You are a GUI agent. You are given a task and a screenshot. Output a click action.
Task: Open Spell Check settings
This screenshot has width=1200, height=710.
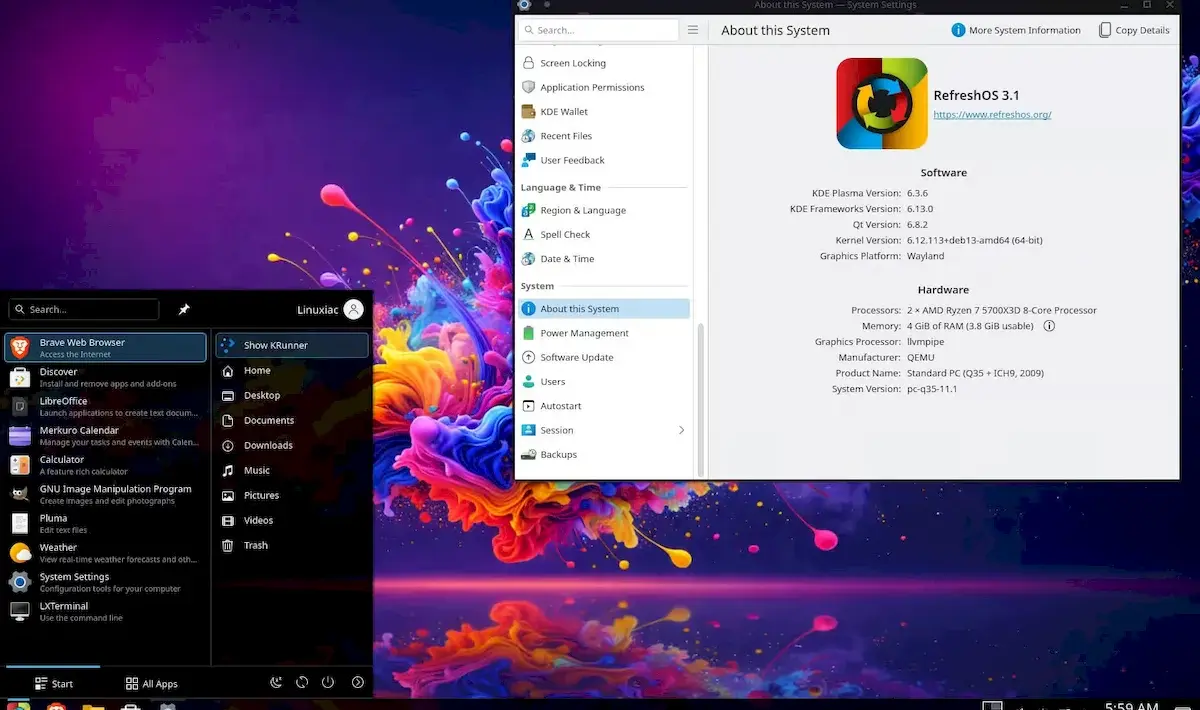(x=603, y=234)
